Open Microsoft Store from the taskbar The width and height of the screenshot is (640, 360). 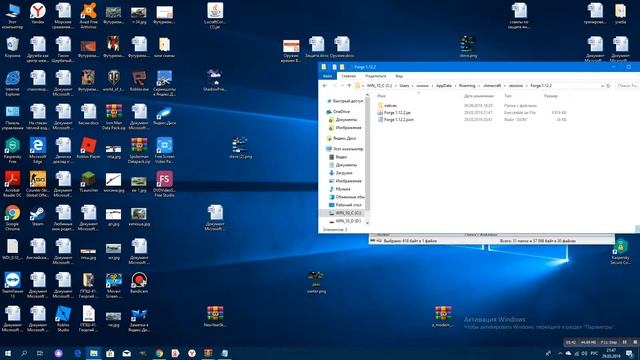[110, 353]
